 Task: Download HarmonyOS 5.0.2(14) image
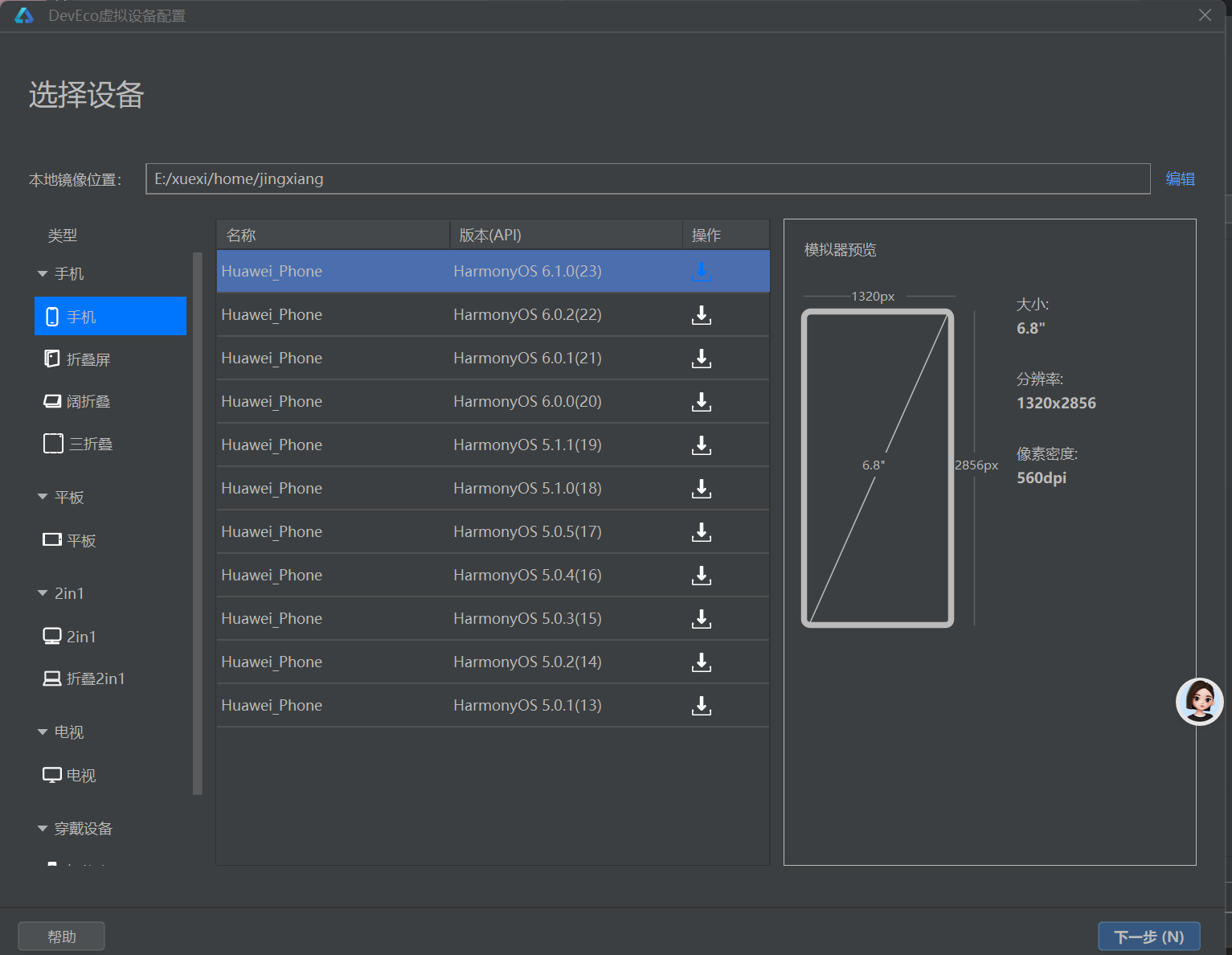(702, 662)
